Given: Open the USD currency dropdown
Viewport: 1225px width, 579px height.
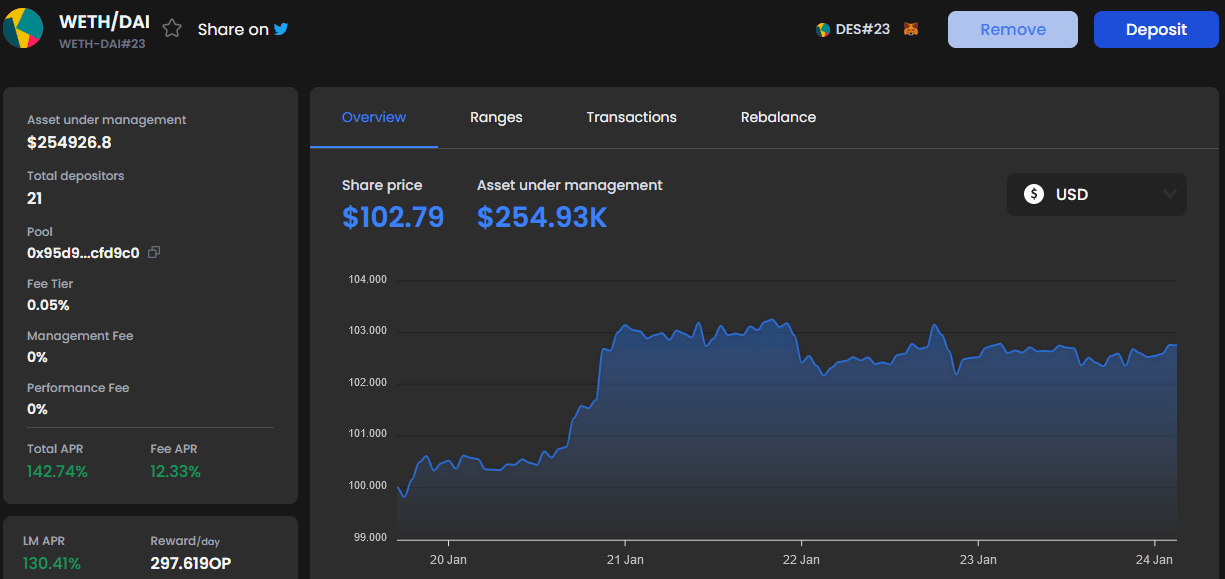Looking at the screenshot, I should 1097,194.
